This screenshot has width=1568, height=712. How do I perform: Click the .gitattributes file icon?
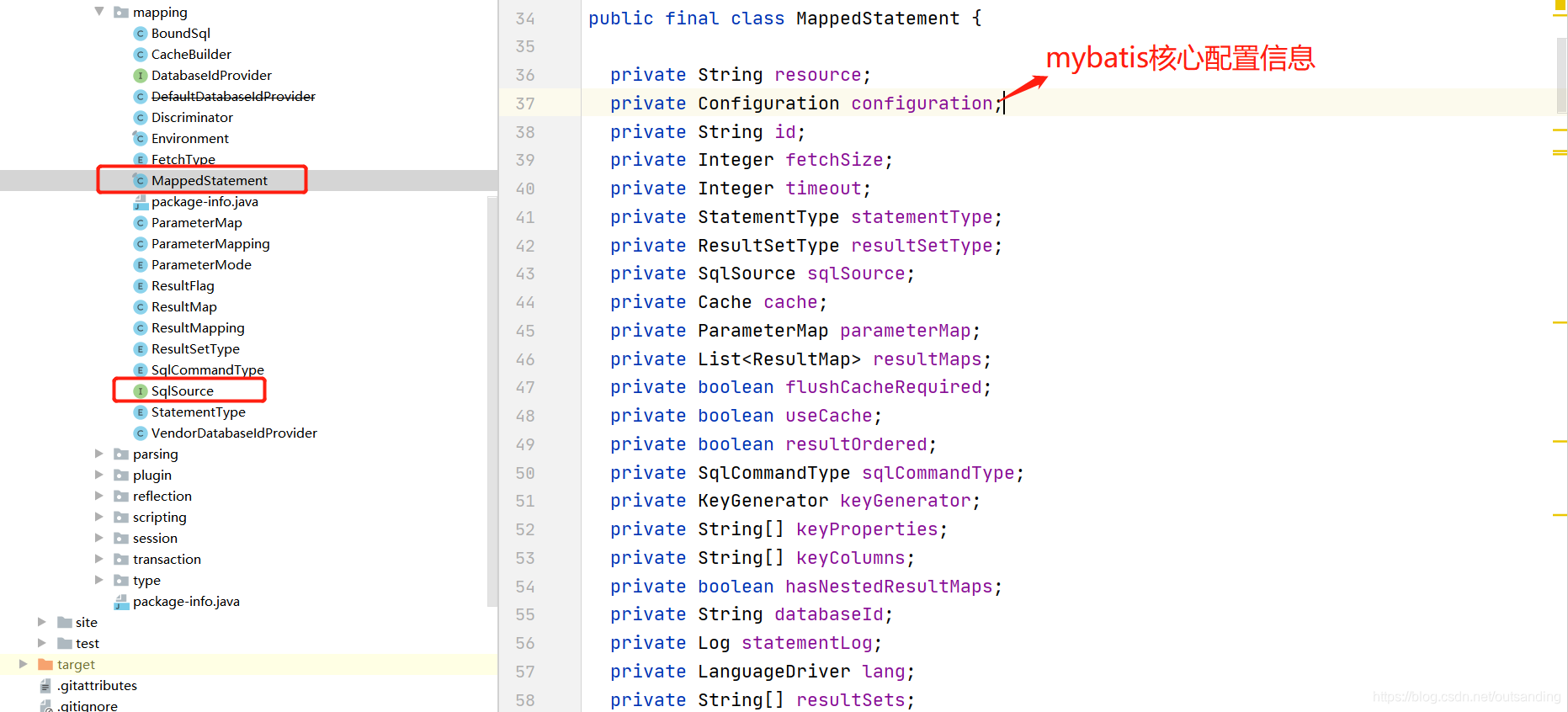(45, 686)
